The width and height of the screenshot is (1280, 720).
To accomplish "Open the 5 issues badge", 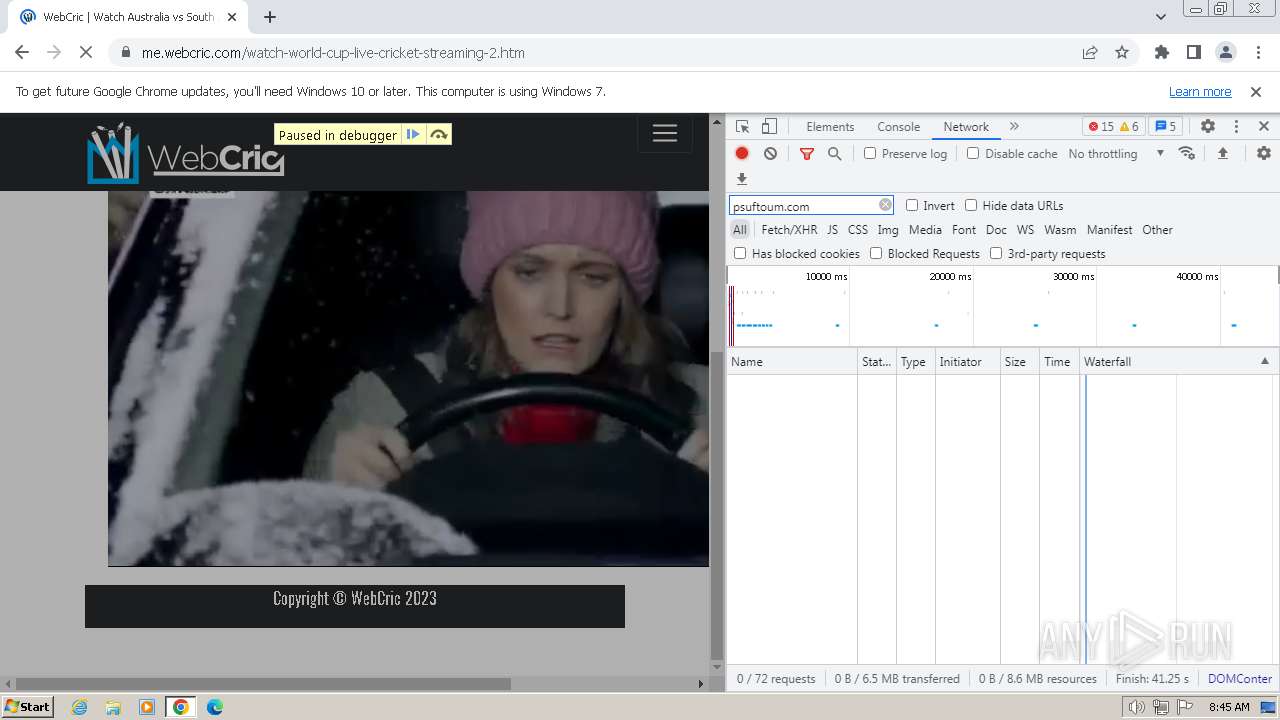I will coord(1166,127).
